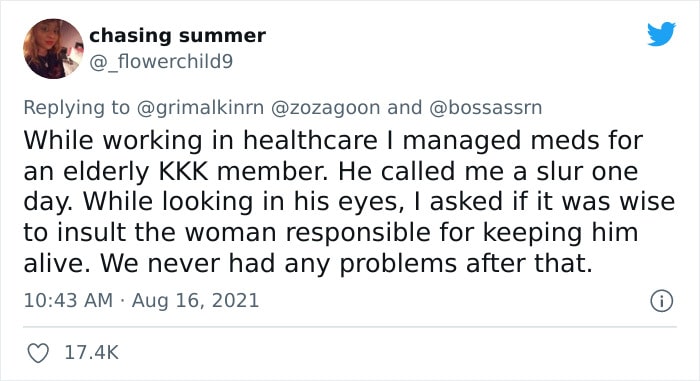Image resolution: width=700 pixels, height=381 pixels.
Task: Click the tweet's first line about healthcare
Action: 333,141
